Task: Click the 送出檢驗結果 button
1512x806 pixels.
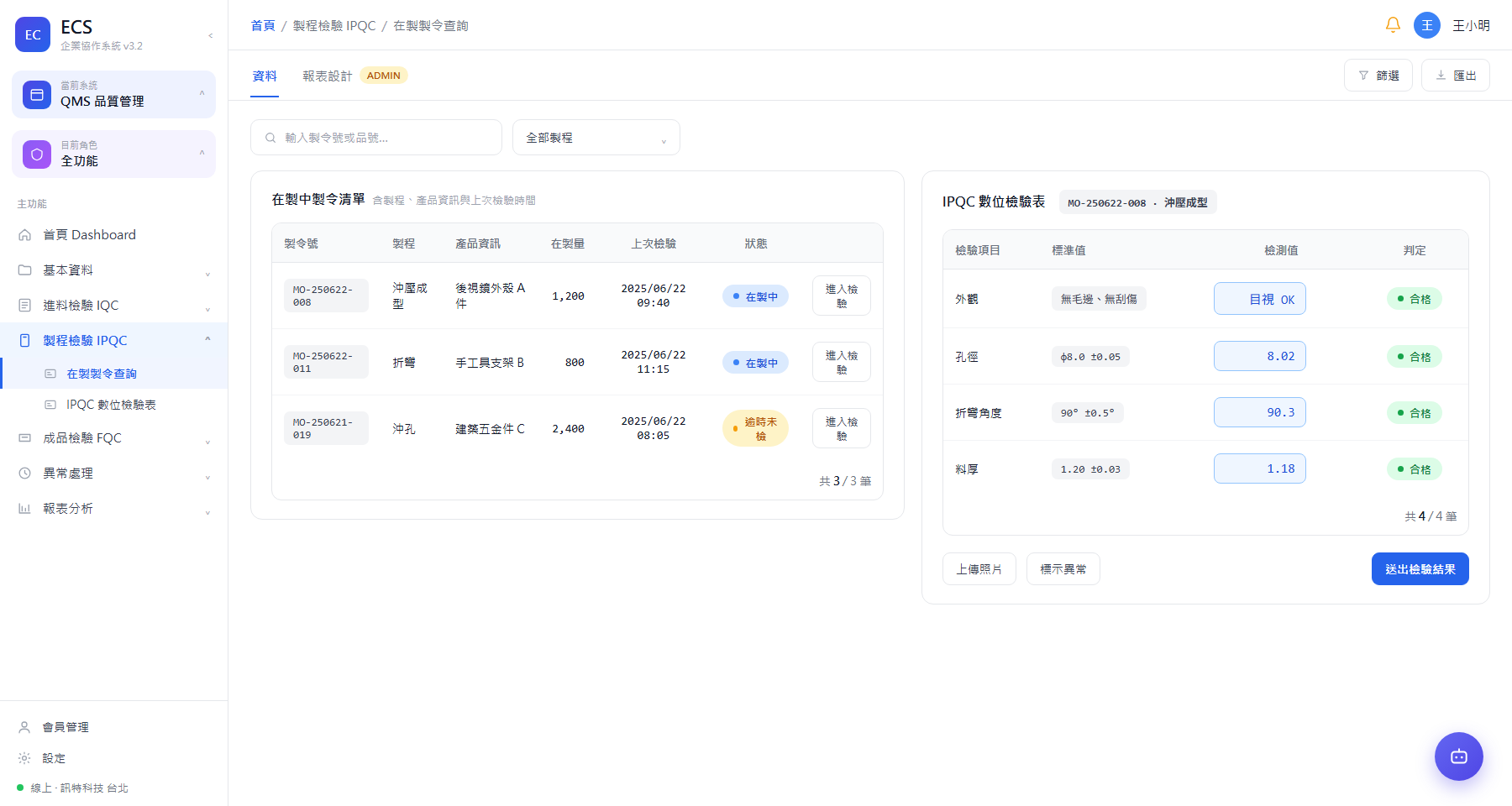Action: [x=1420, y=568]
